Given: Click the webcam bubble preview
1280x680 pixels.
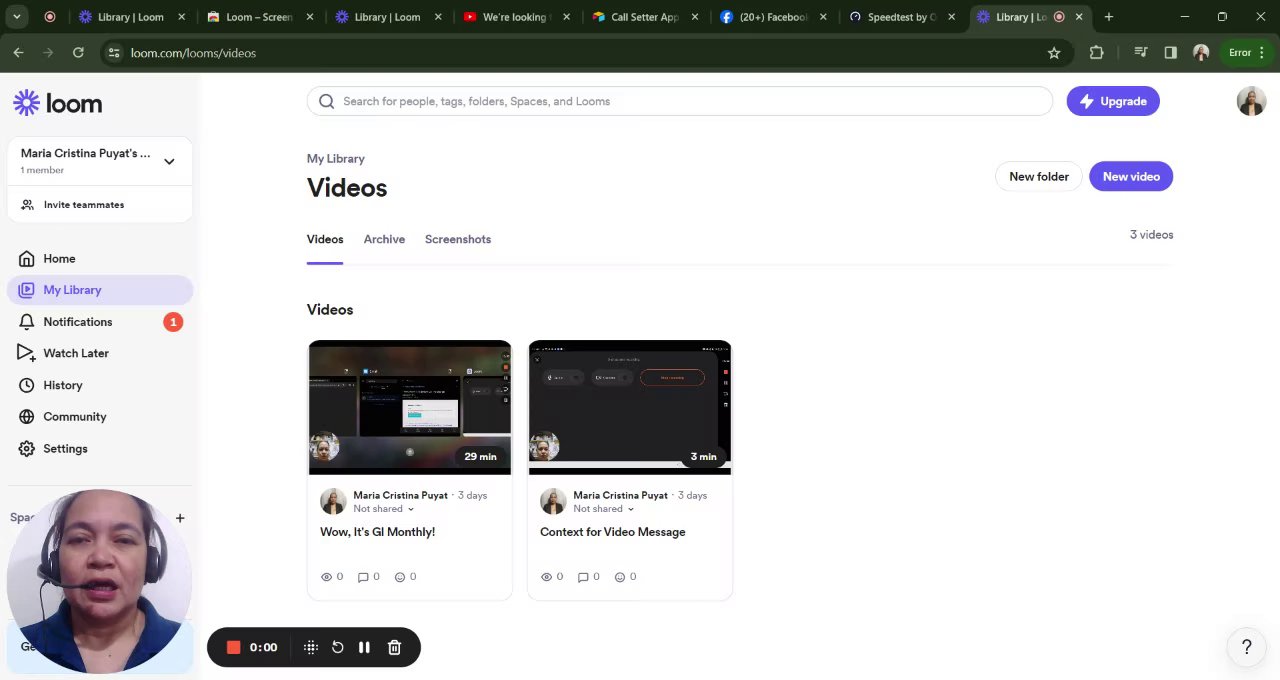Looking at the screenshot, I should (99, 581).
